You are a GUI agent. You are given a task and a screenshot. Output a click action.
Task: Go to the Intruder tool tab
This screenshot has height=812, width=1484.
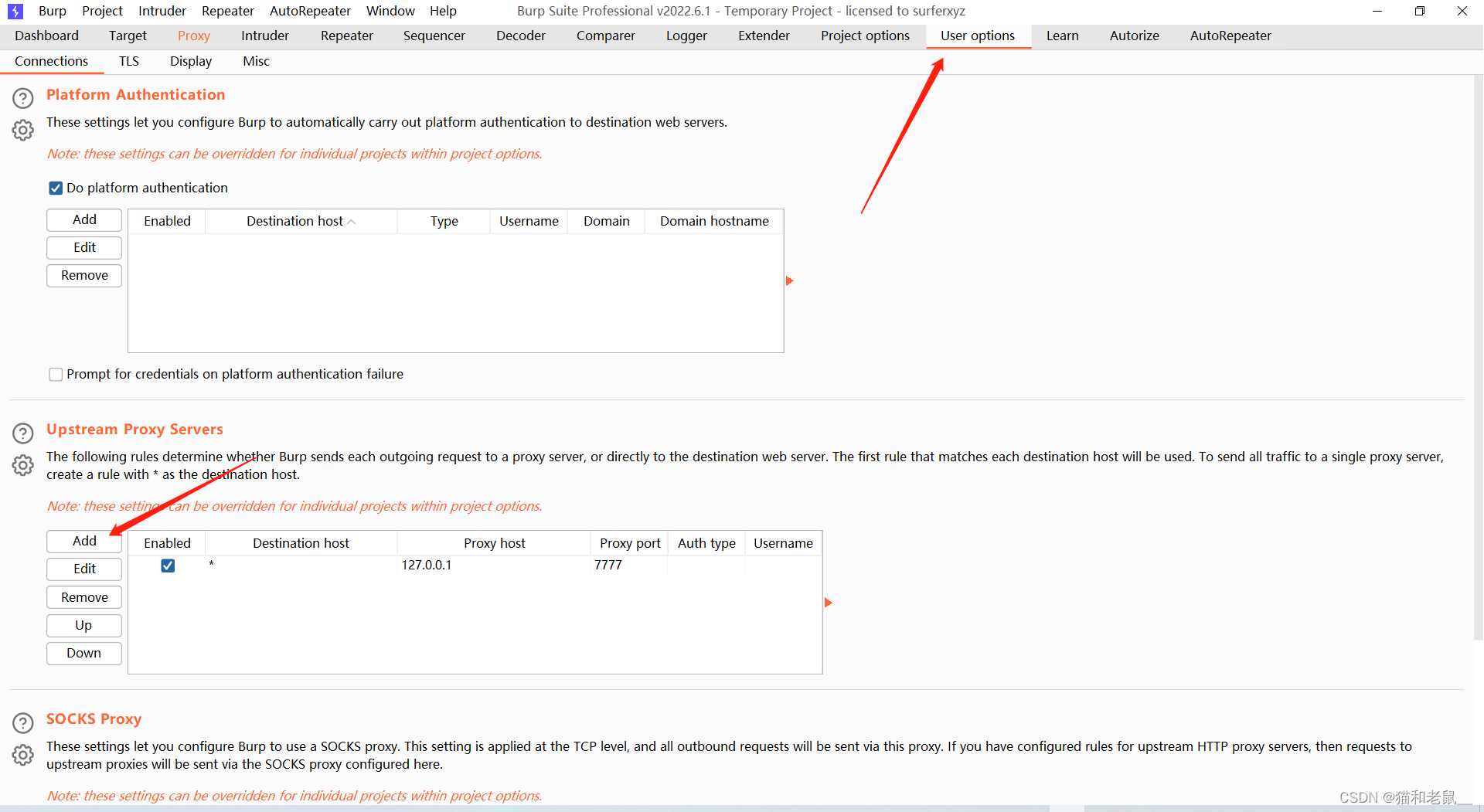tap(265, 36)
